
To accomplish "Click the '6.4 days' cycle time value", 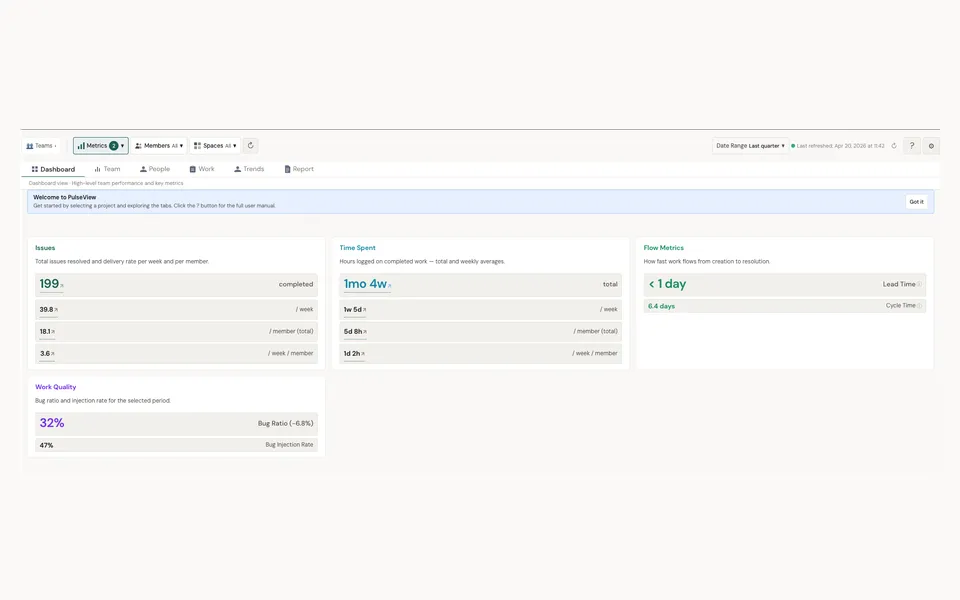I will 661,306.
